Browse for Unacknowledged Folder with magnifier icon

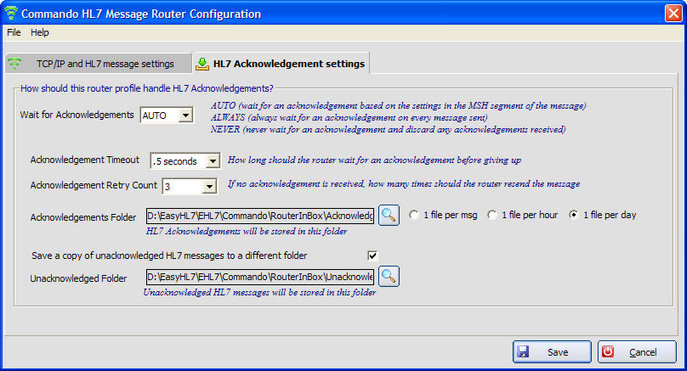[x=389, y=276]
